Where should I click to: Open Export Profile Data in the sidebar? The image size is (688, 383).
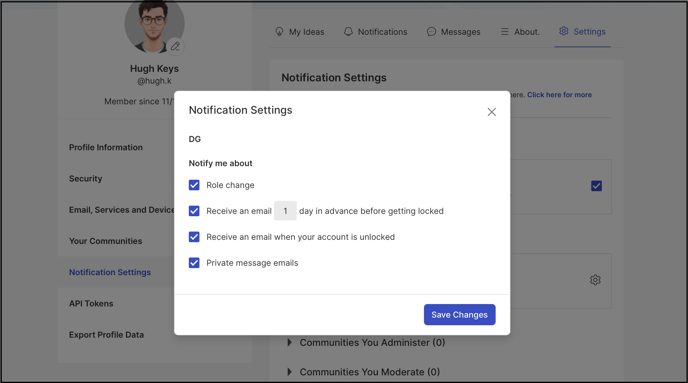[x=106, y=335]
